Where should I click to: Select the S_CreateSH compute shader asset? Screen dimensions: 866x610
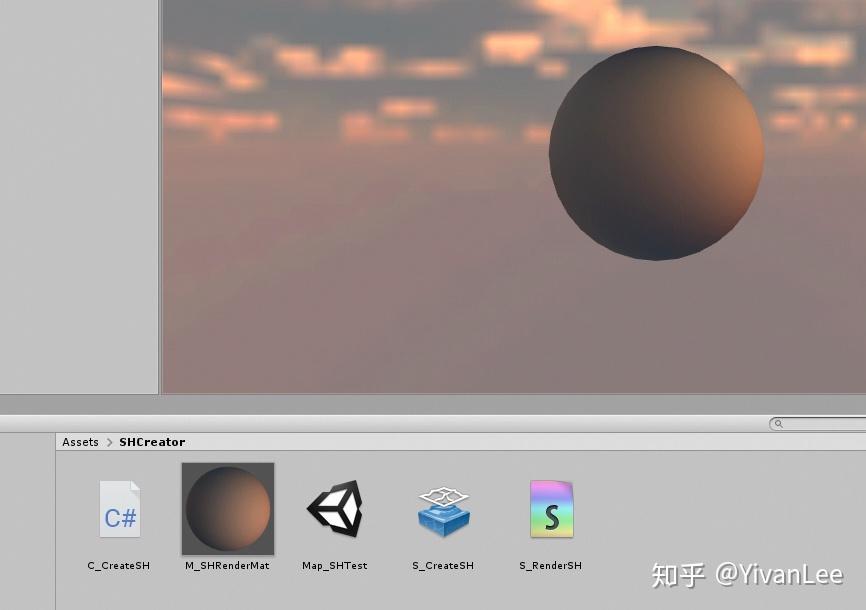(443, 509)
